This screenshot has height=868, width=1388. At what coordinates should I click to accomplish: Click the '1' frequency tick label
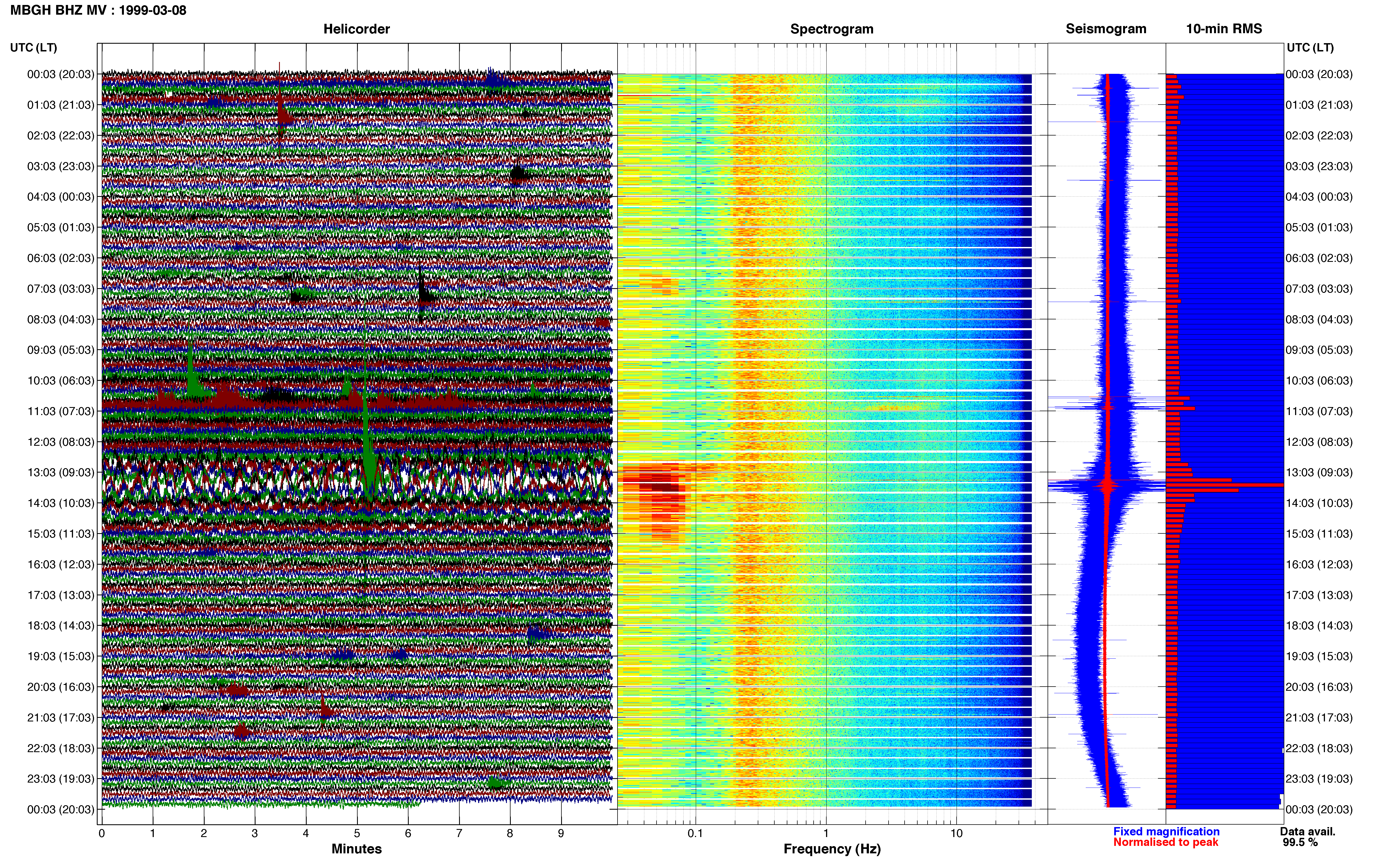point(826,833)
